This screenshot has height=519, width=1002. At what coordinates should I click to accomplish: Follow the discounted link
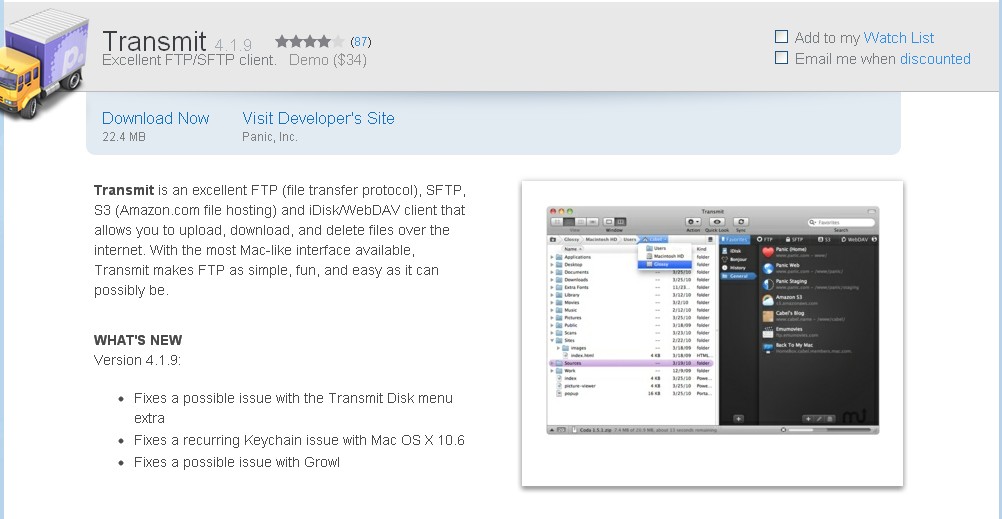935,59
